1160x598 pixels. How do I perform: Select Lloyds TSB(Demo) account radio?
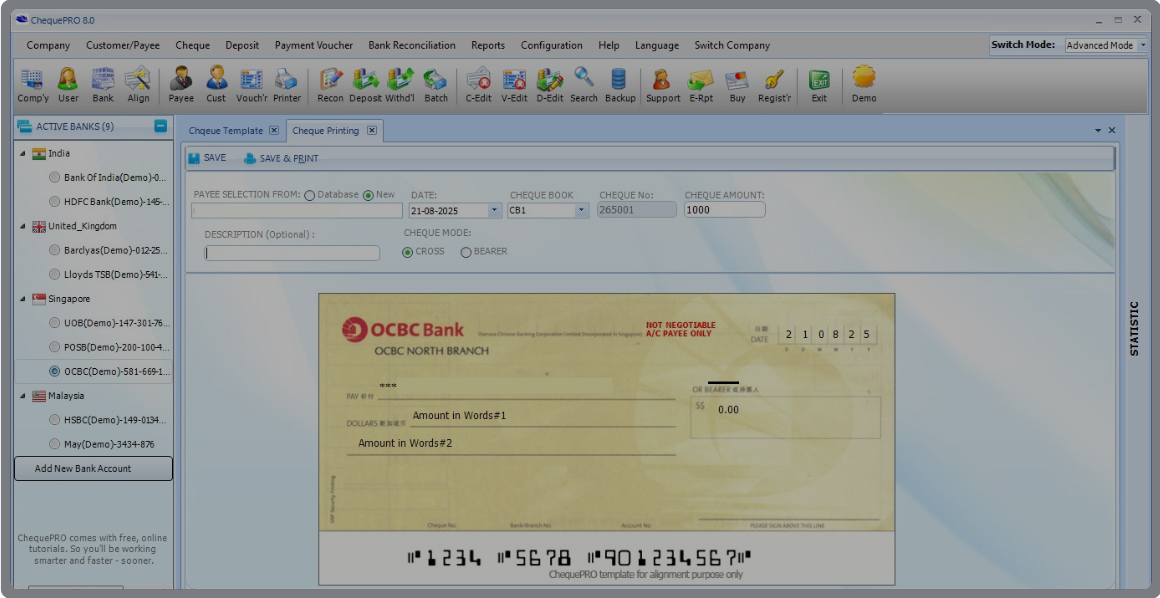click(55, 275)
